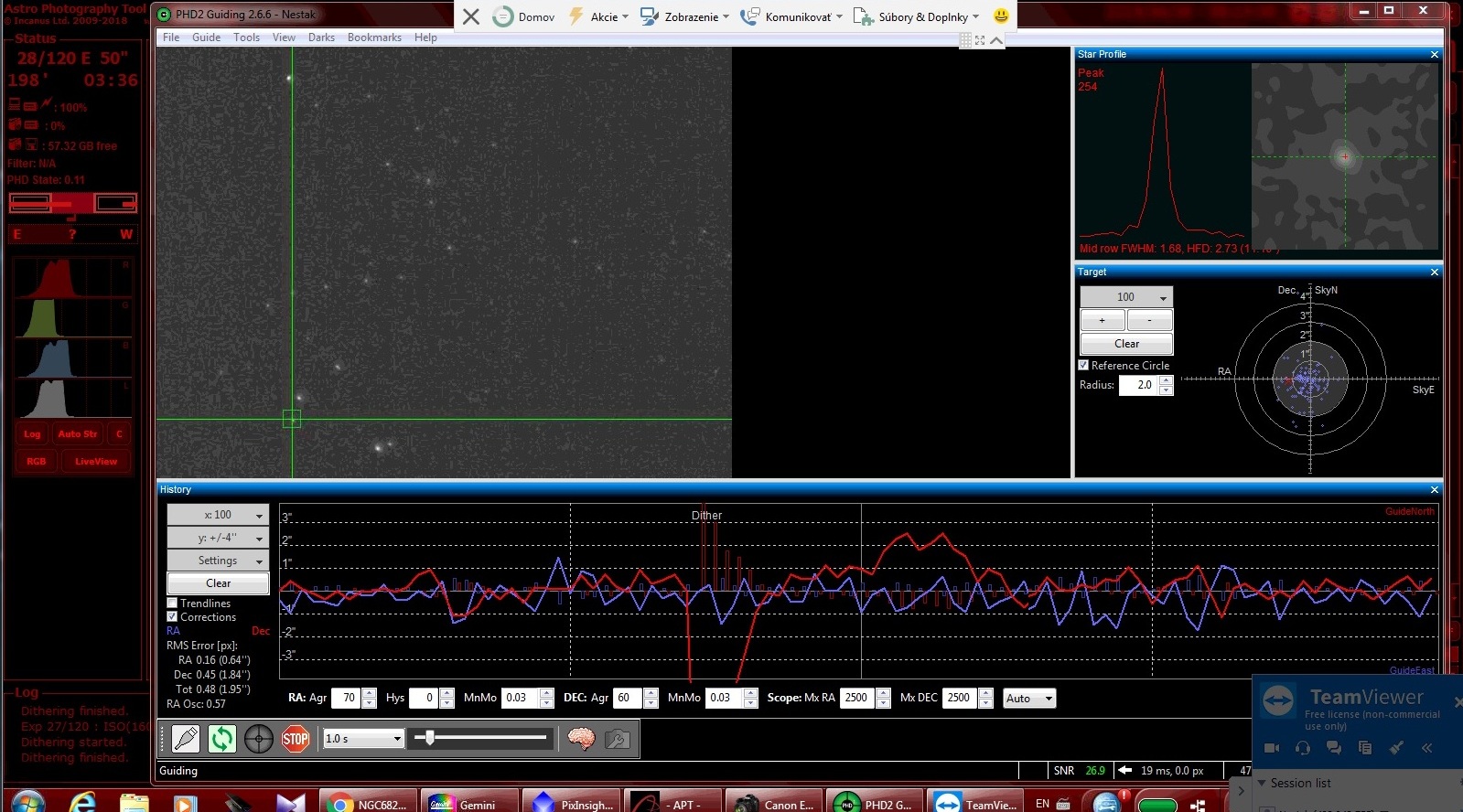Open Chrome NGC682 taskbar item
This screenshot has height=812, width=1463.
click(x=370, y=802)
